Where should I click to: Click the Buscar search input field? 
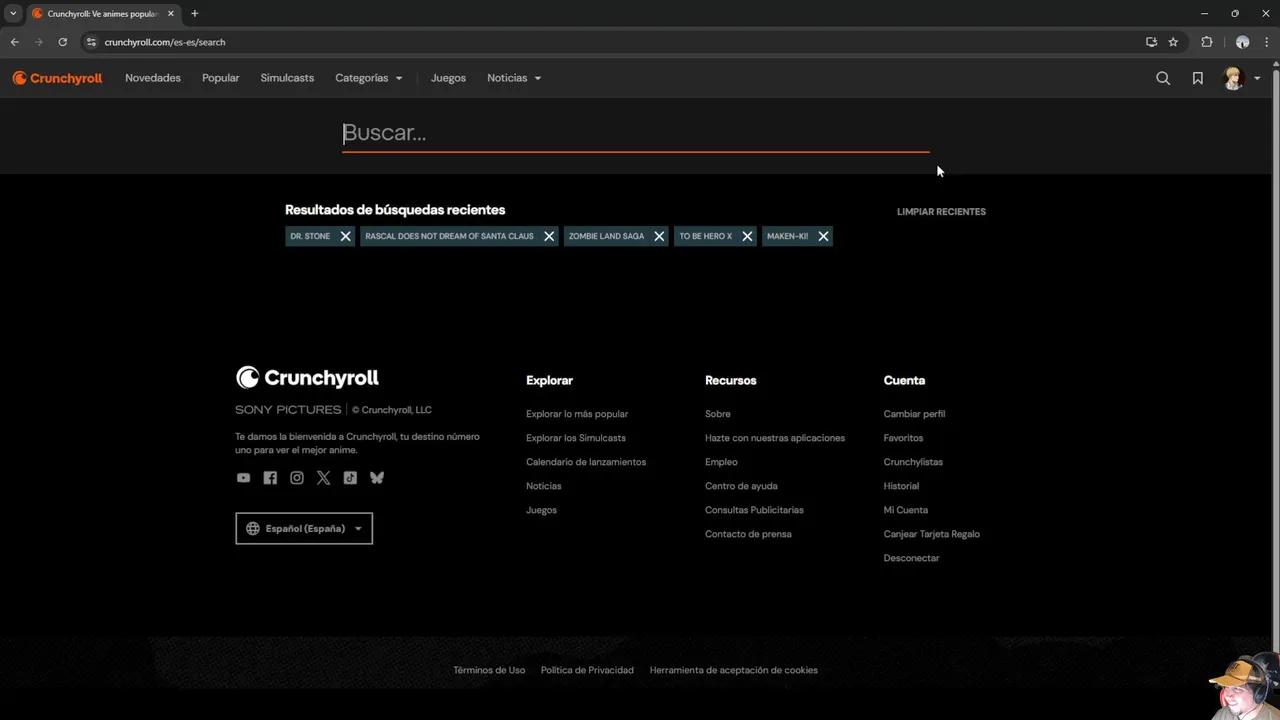pos(636,133)
